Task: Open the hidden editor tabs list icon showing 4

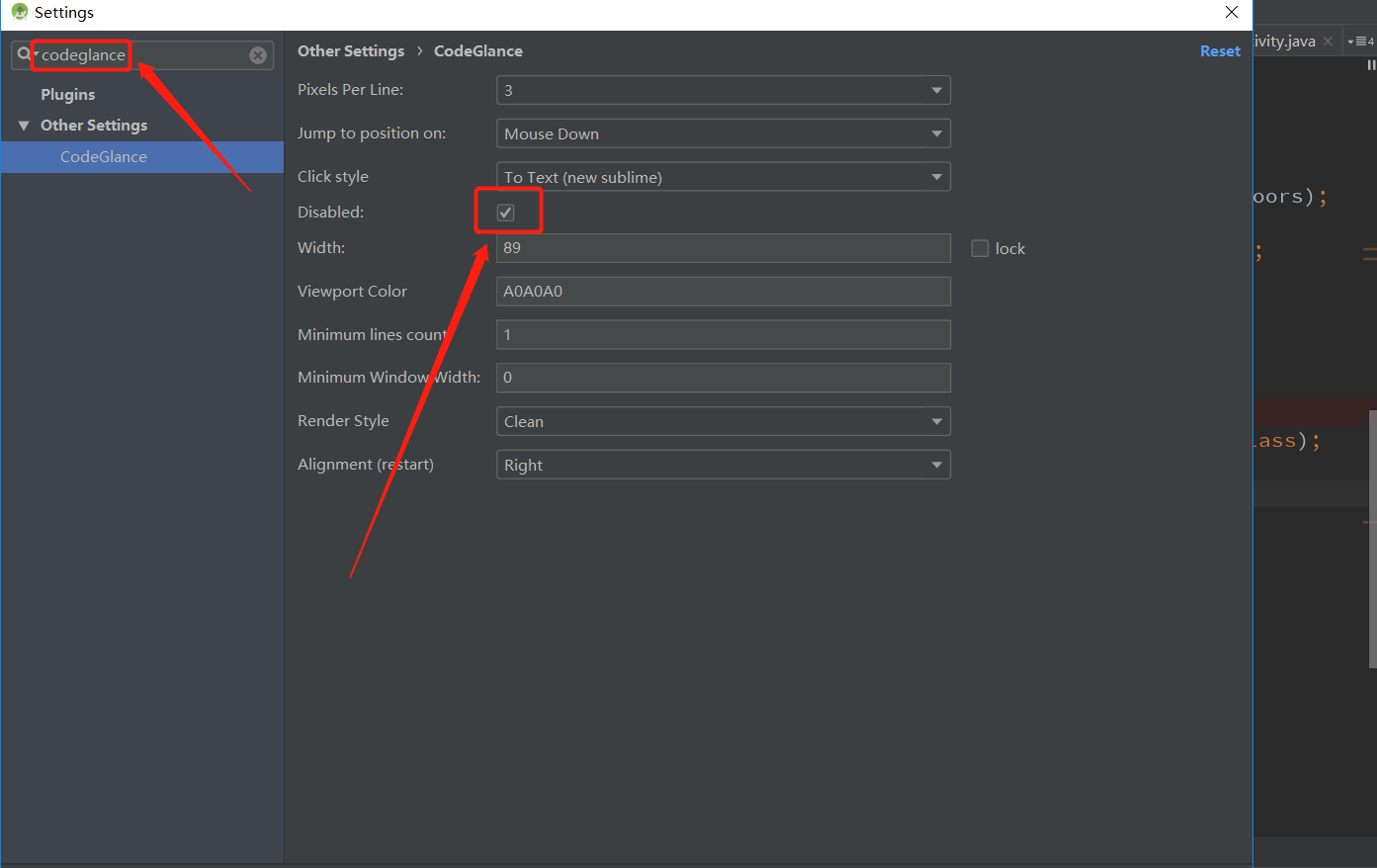Action: point(1362,41)
